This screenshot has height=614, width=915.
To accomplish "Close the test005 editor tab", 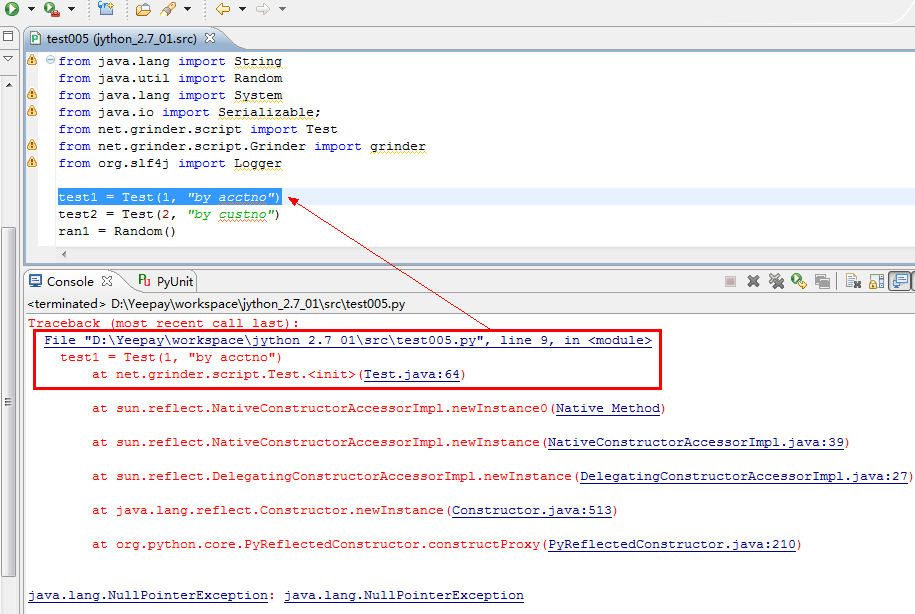I will [210, 38].
